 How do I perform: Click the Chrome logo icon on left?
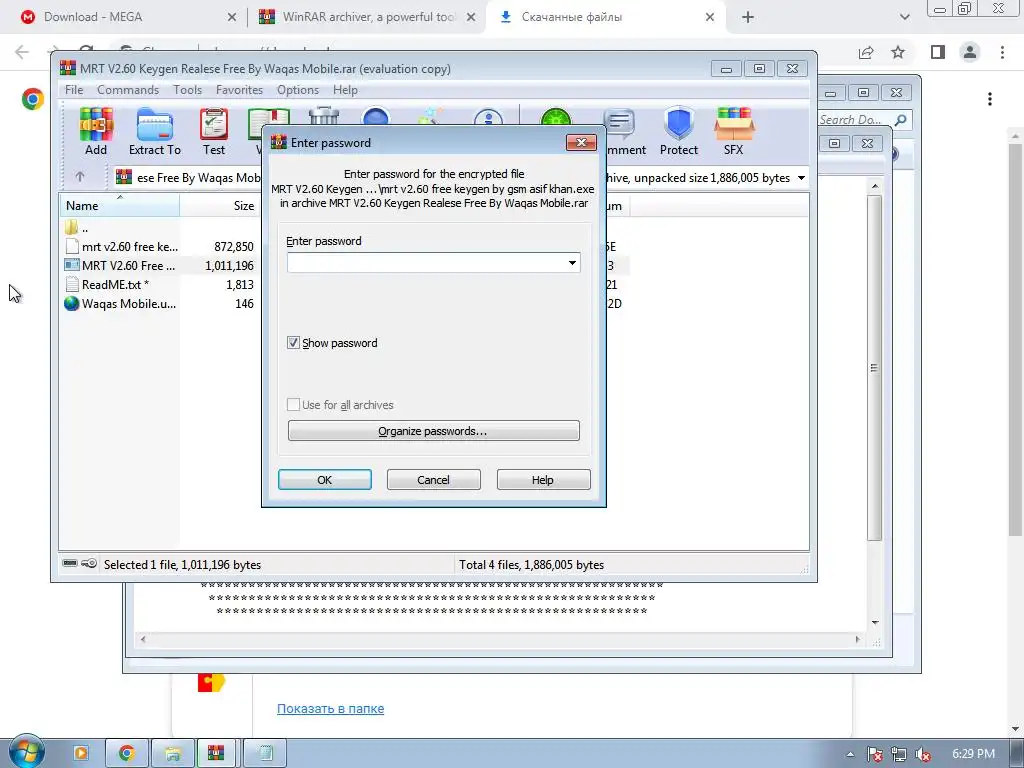33,99
